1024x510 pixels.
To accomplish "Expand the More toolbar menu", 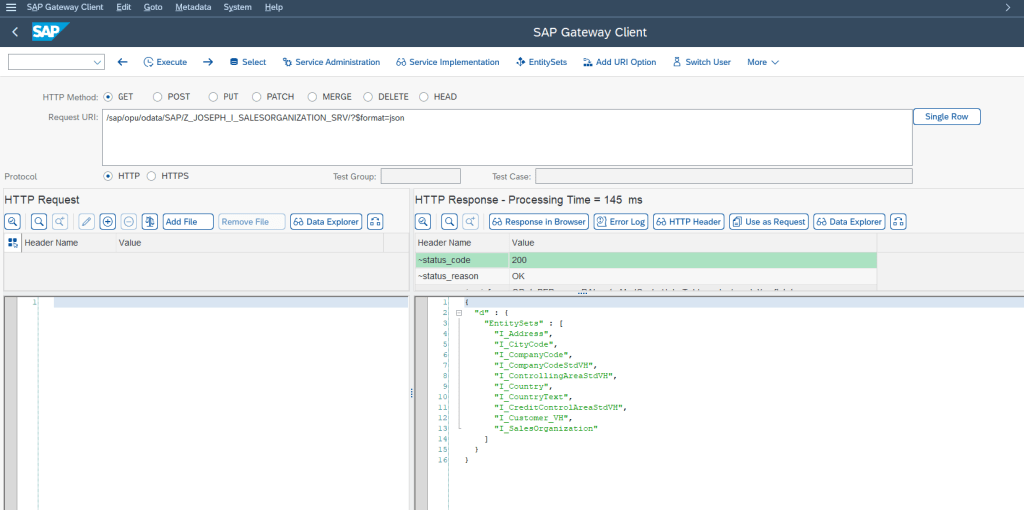I will pyautogui.click(x=762, y=62).
